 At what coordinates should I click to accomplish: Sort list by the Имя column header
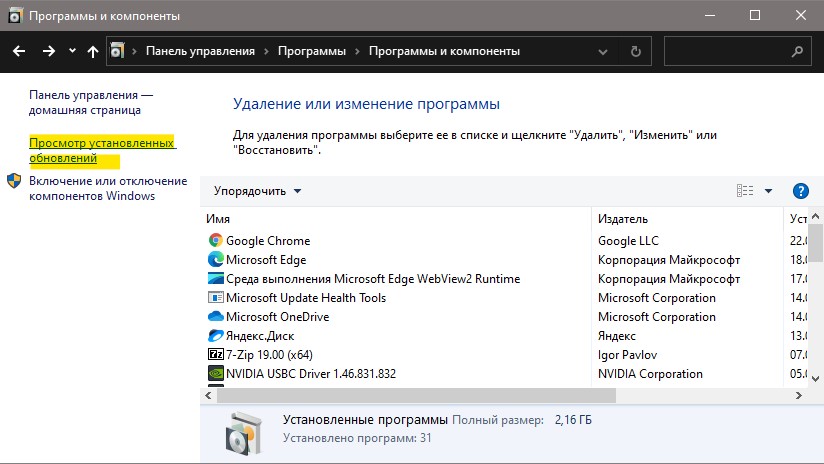218,218
